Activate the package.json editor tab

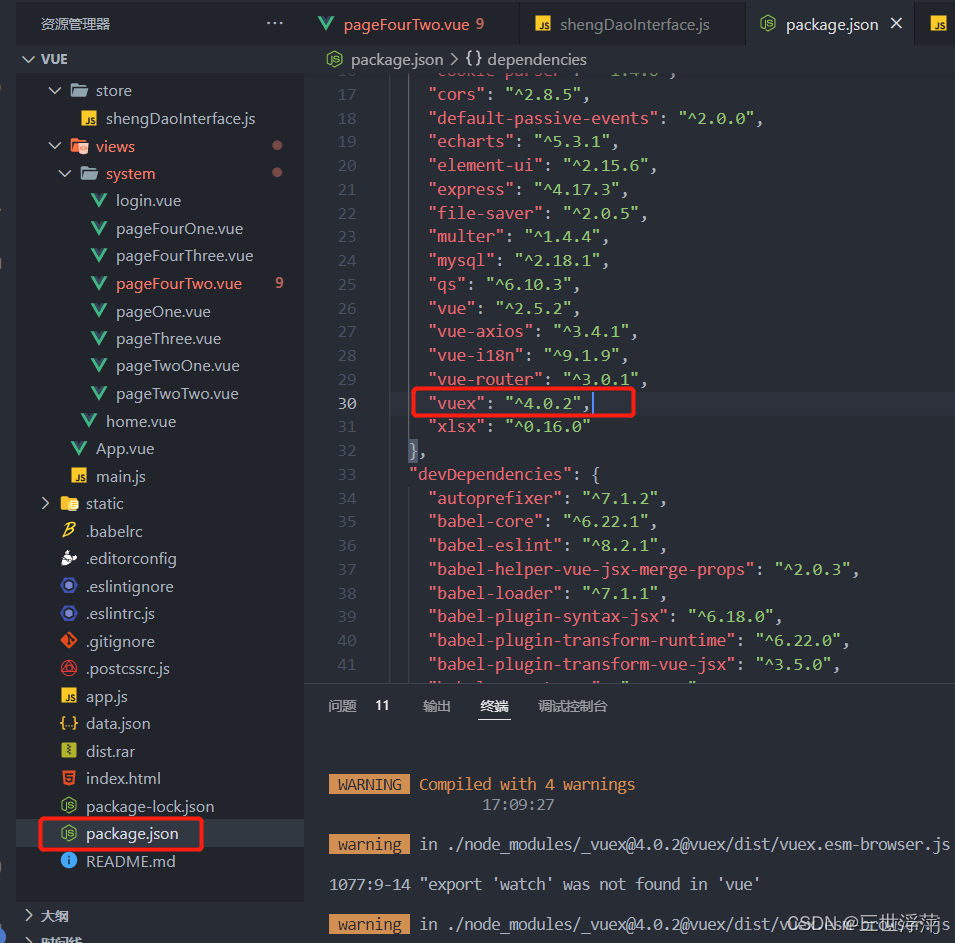pos(832,24)
